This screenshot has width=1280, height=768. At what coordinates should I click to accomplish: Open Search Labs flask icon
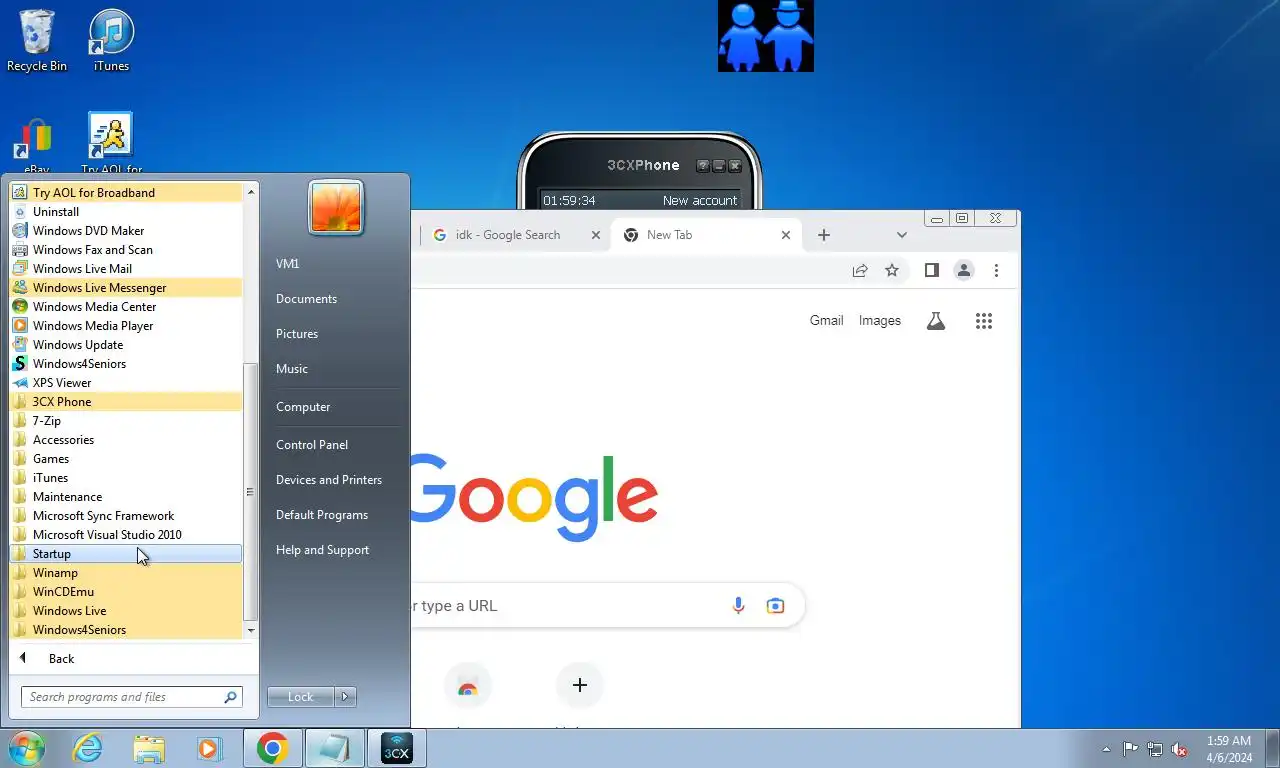[936, 321]
